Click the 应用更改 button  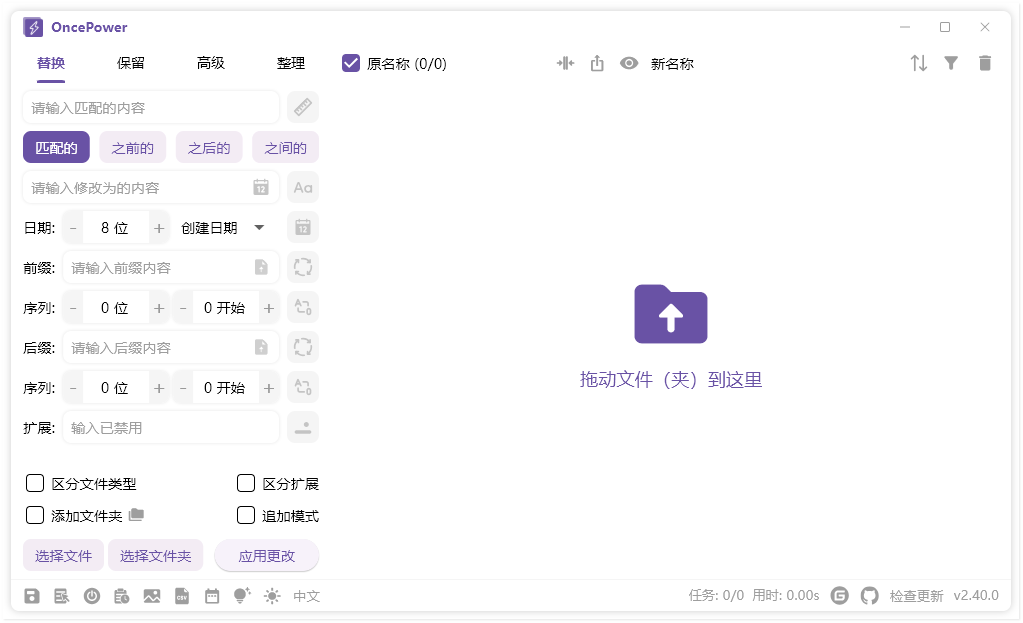click(266, 555)
